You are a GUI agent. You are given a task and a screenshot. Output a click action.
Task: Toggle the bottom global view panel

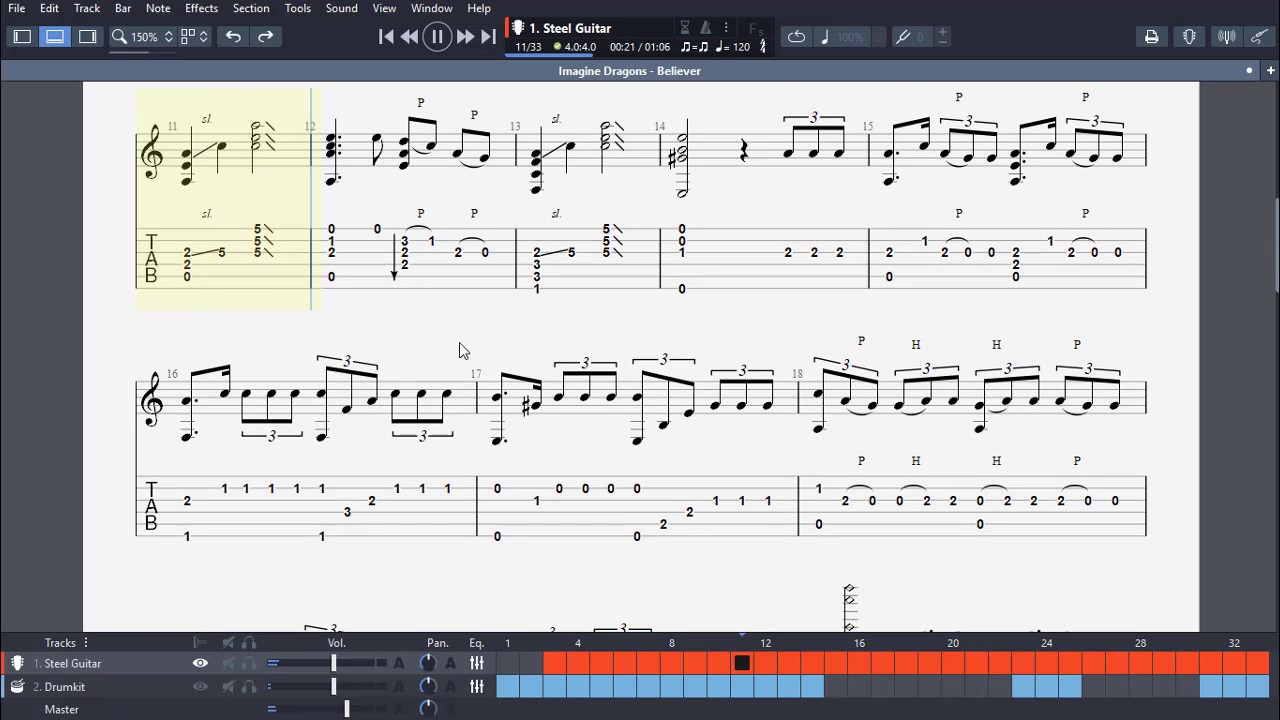(55, 36)
